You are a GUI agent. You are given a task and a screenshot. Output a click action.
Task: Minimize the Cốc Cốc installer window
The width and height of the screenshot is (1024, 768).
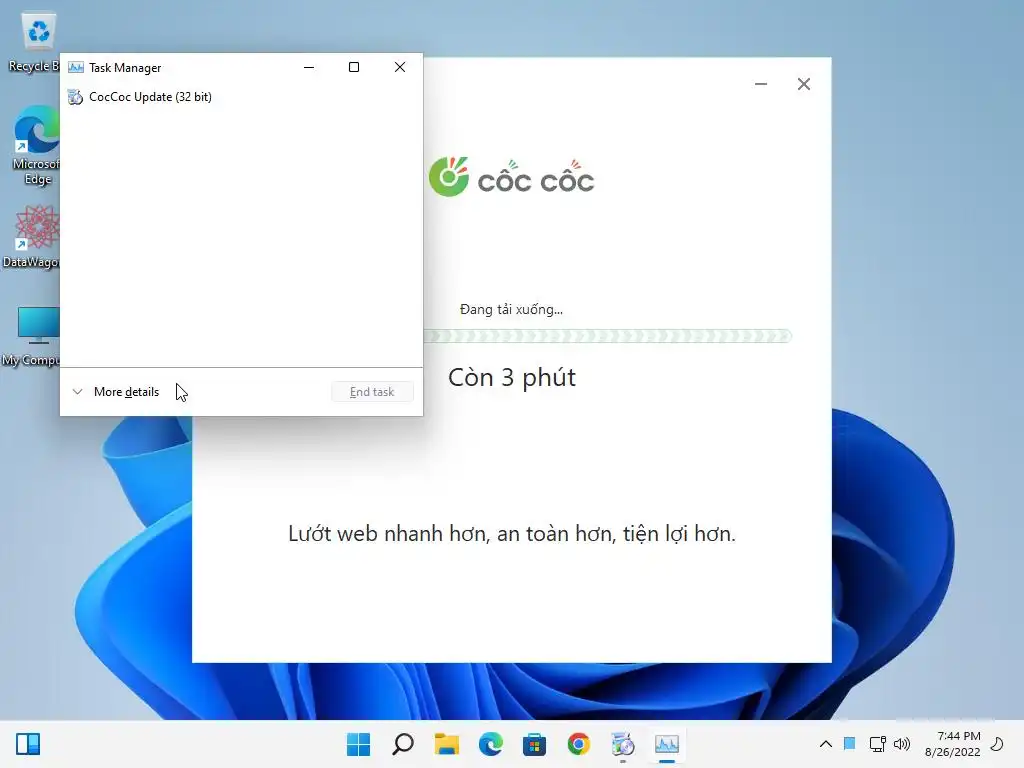coord(761,84)
